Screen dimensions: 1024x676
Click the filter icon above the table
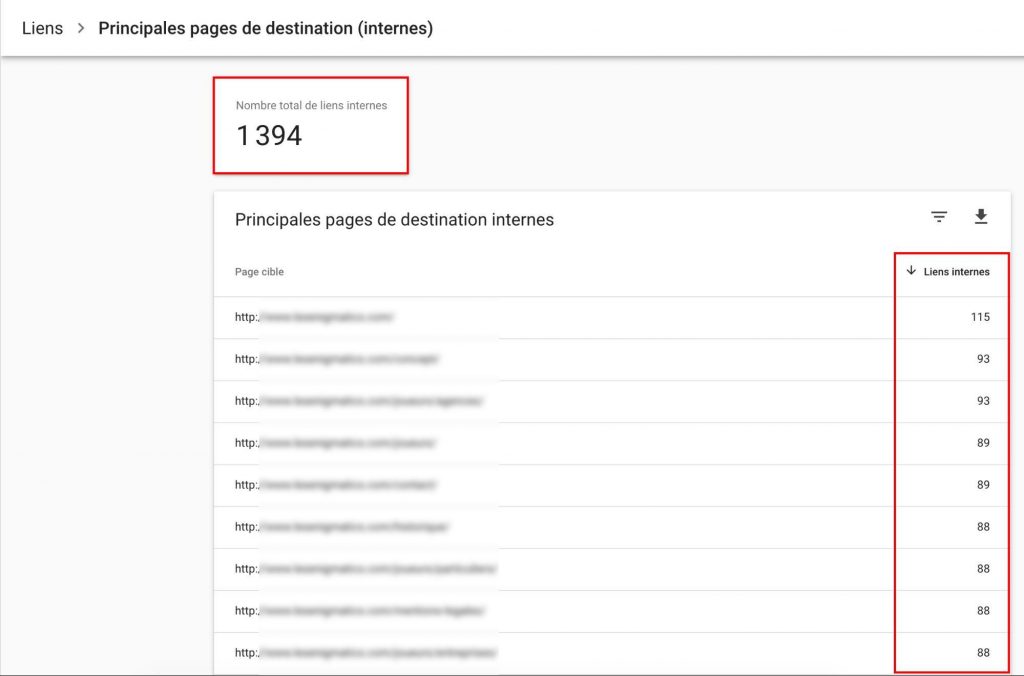[x=938, y=217]
